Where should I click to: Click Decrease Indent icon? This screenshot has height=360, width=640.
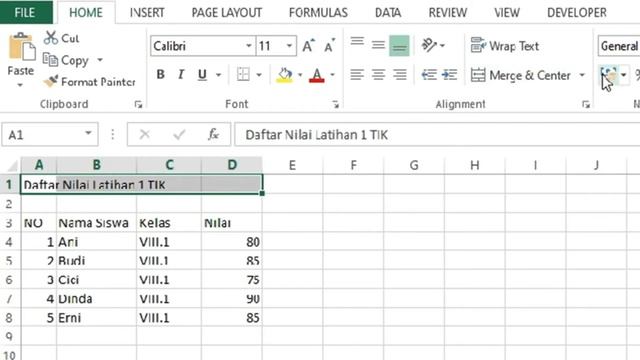click(429, 75)
